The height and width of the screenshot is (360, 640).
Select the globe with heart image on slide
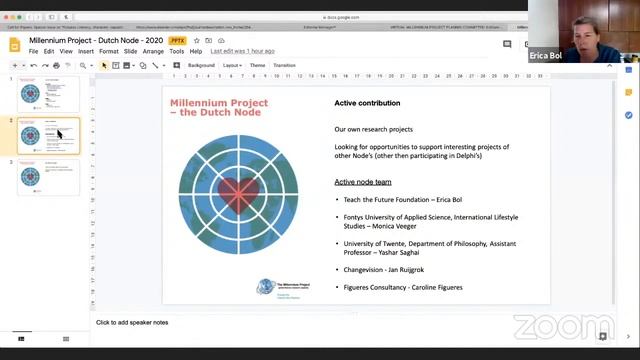238,194
